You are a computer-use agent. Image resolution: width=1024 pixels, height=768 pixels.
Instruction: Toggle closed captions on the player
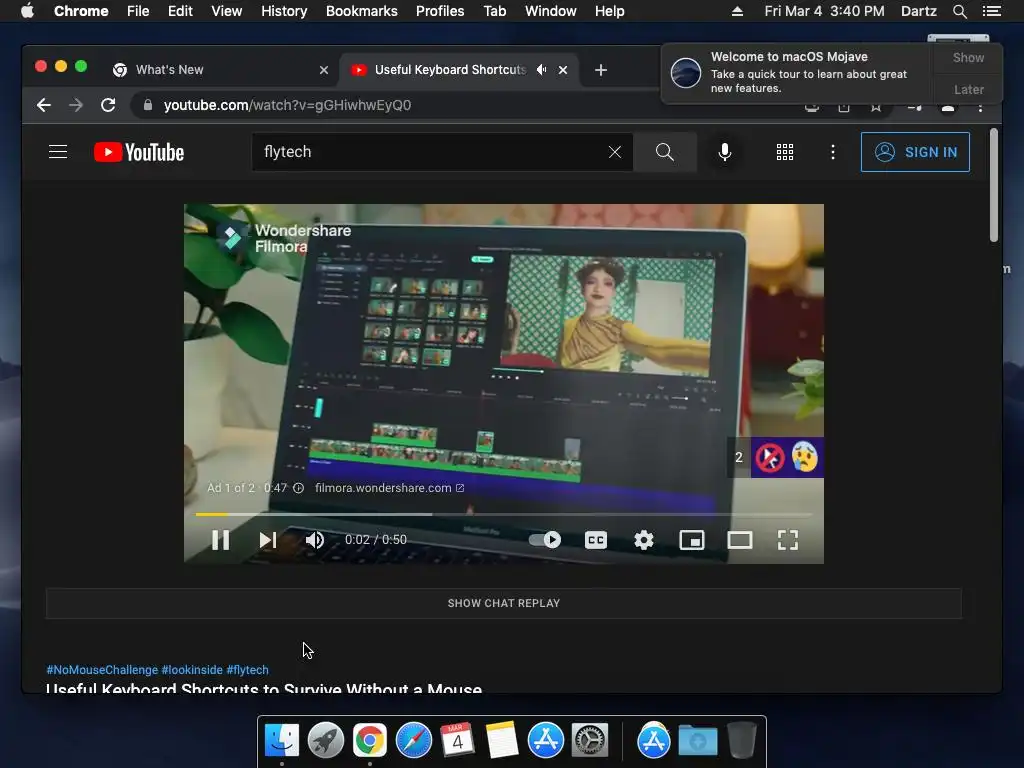coord(596,540)
